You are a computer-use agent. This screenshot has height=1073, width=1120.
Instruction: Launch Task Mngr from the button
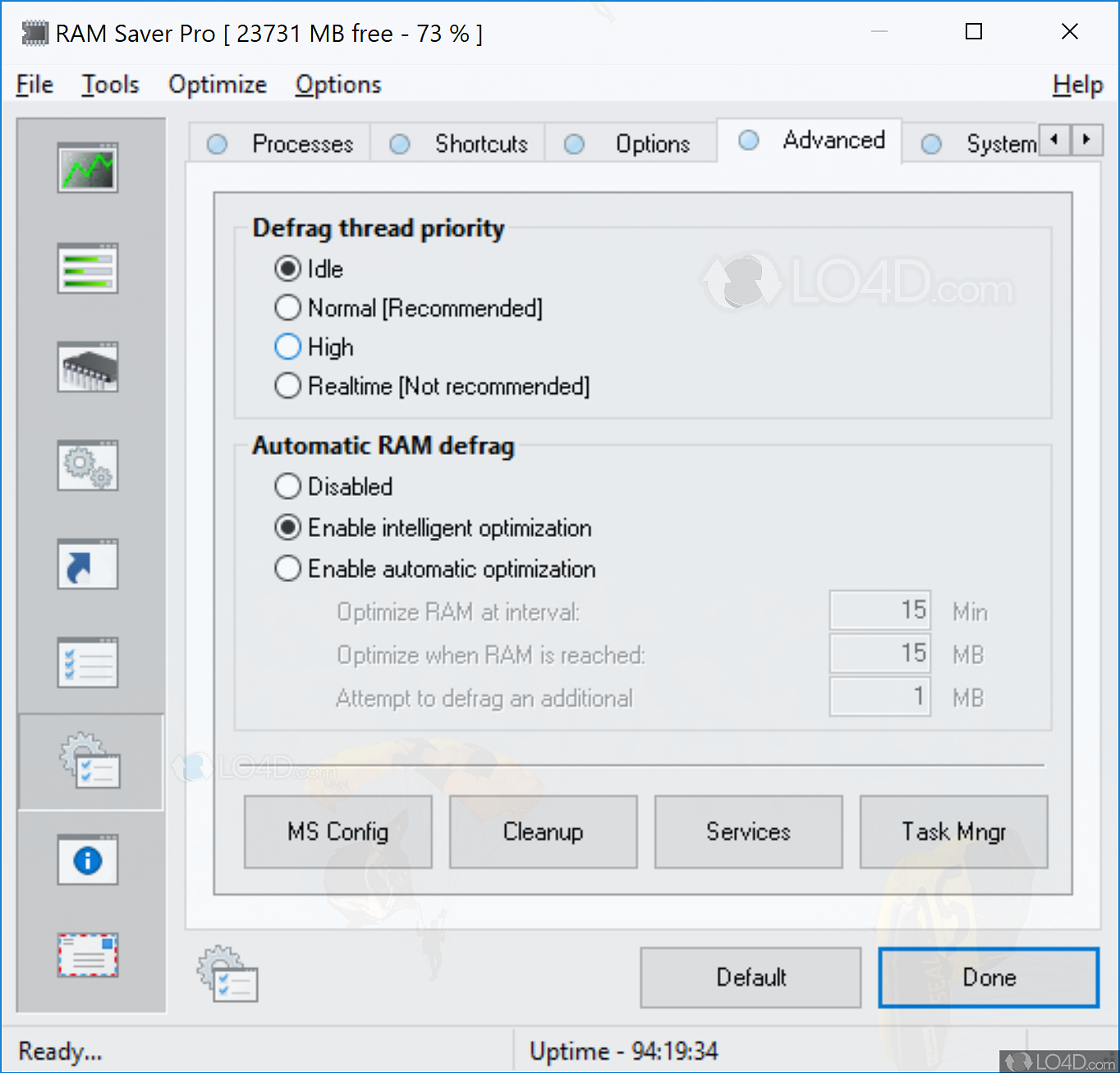[x=953, y=832]
